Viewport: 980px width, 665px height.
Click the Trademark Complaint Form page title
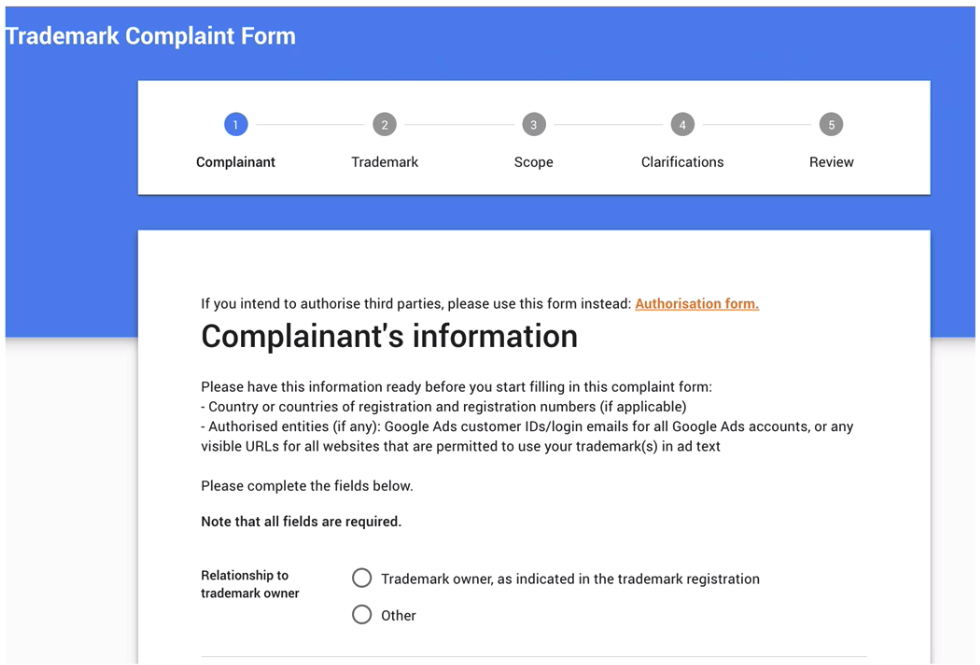point(151,36)
